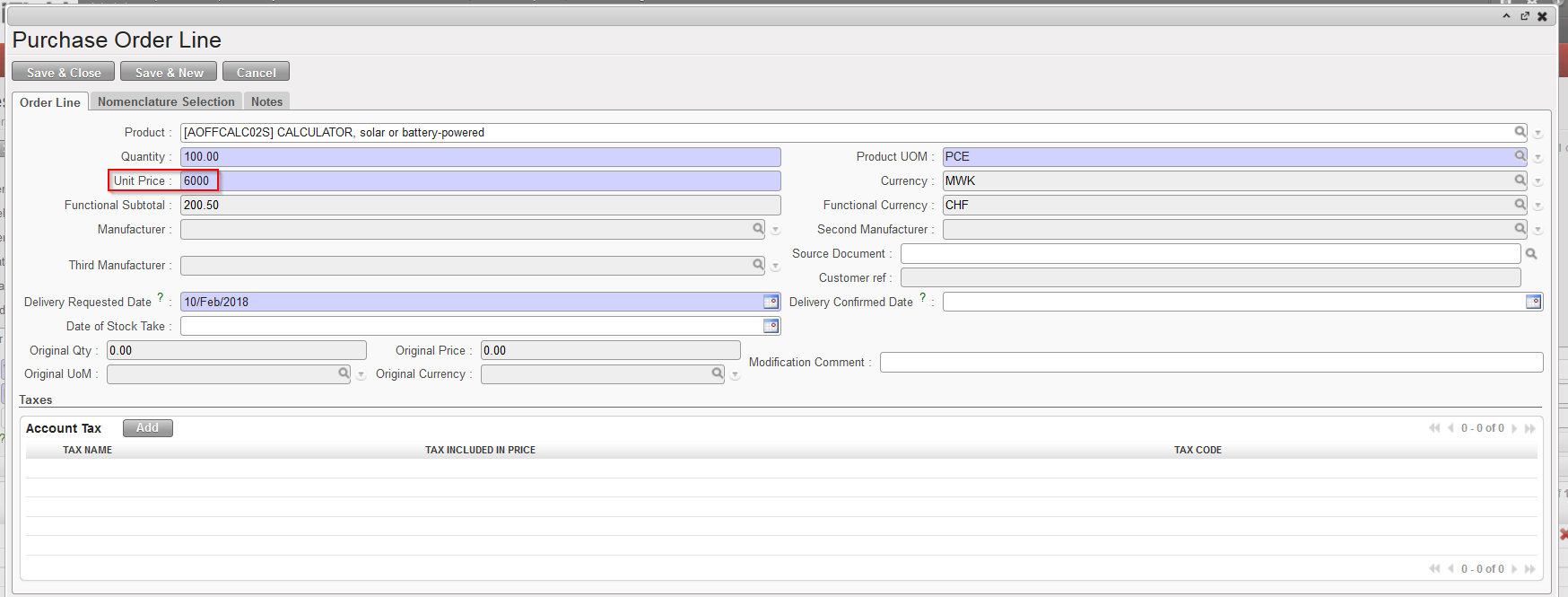The width and height of the screenshot is (1568, 597).
Task: Expand the Product UOM dropdown arrow
Action: (1538, 158)
